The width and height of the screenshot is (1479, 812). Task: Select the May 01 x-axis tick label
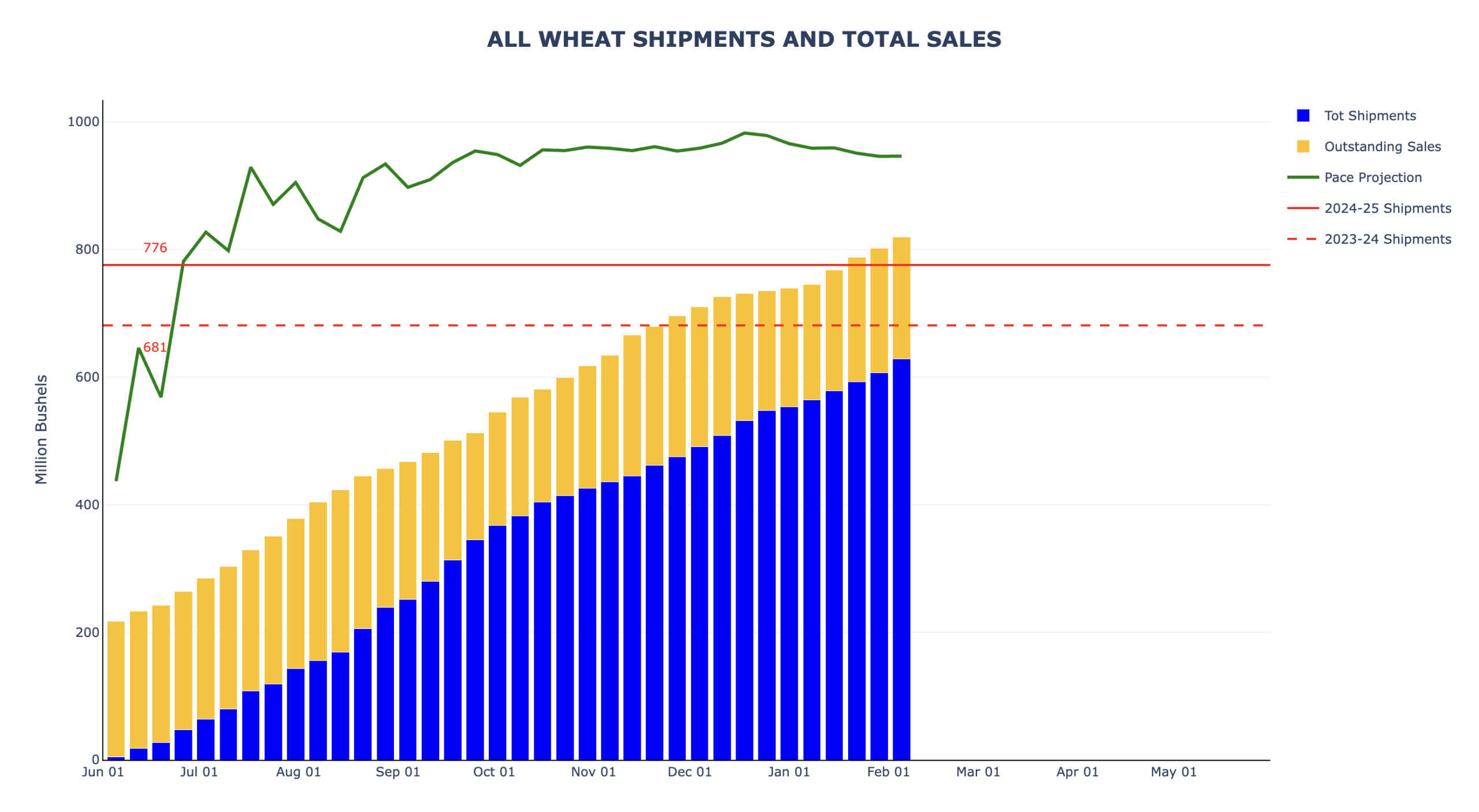click(x=1173, y=772)
